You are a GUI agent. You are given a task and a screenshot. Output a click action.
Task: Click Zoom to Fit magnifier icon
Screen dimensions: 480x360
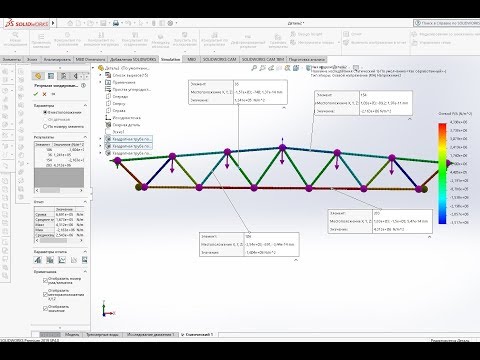[254, 68]
